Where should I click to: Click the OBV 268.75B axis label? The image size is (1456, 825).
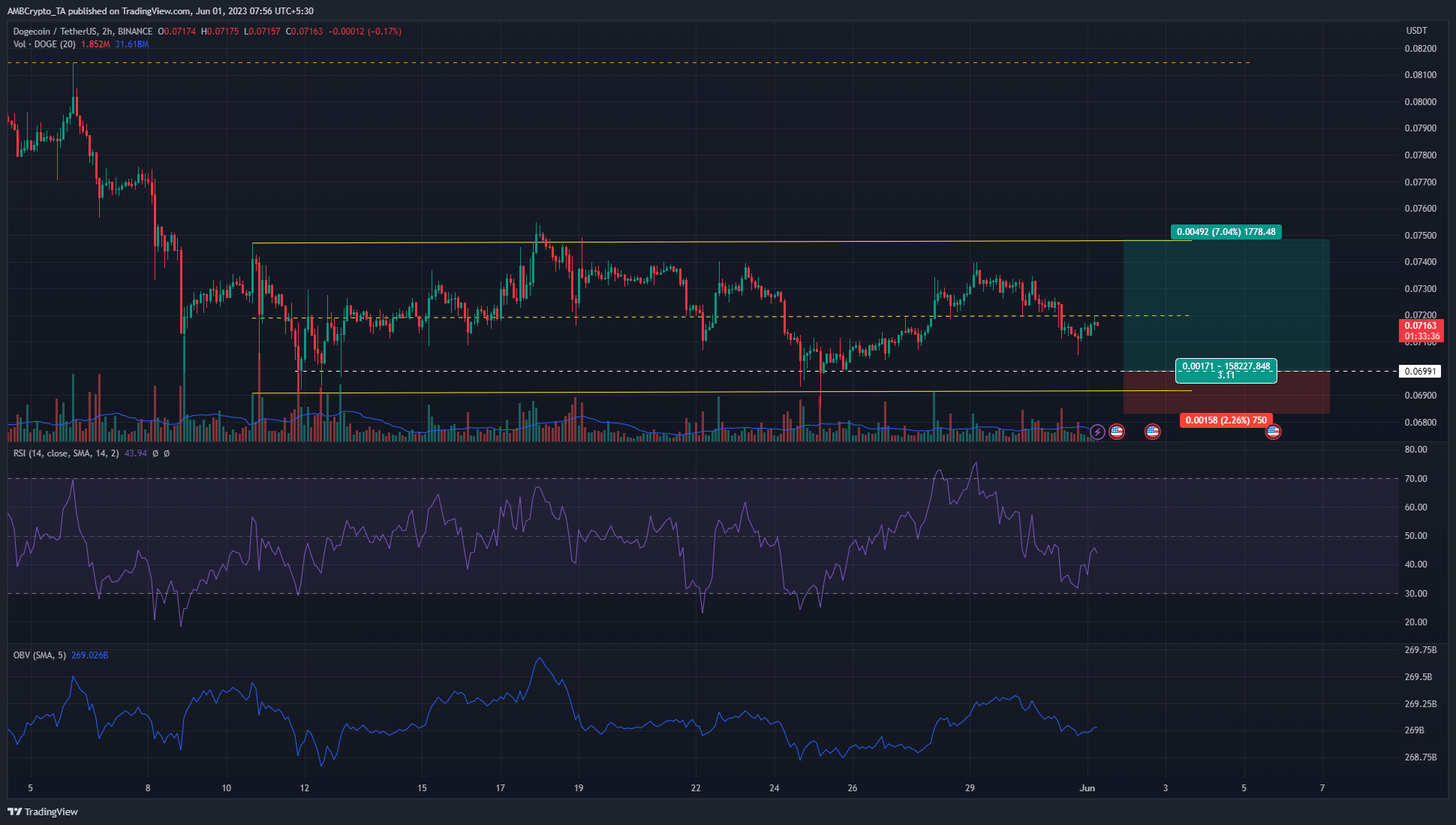pyautogui.click(x=1421, y=757)
